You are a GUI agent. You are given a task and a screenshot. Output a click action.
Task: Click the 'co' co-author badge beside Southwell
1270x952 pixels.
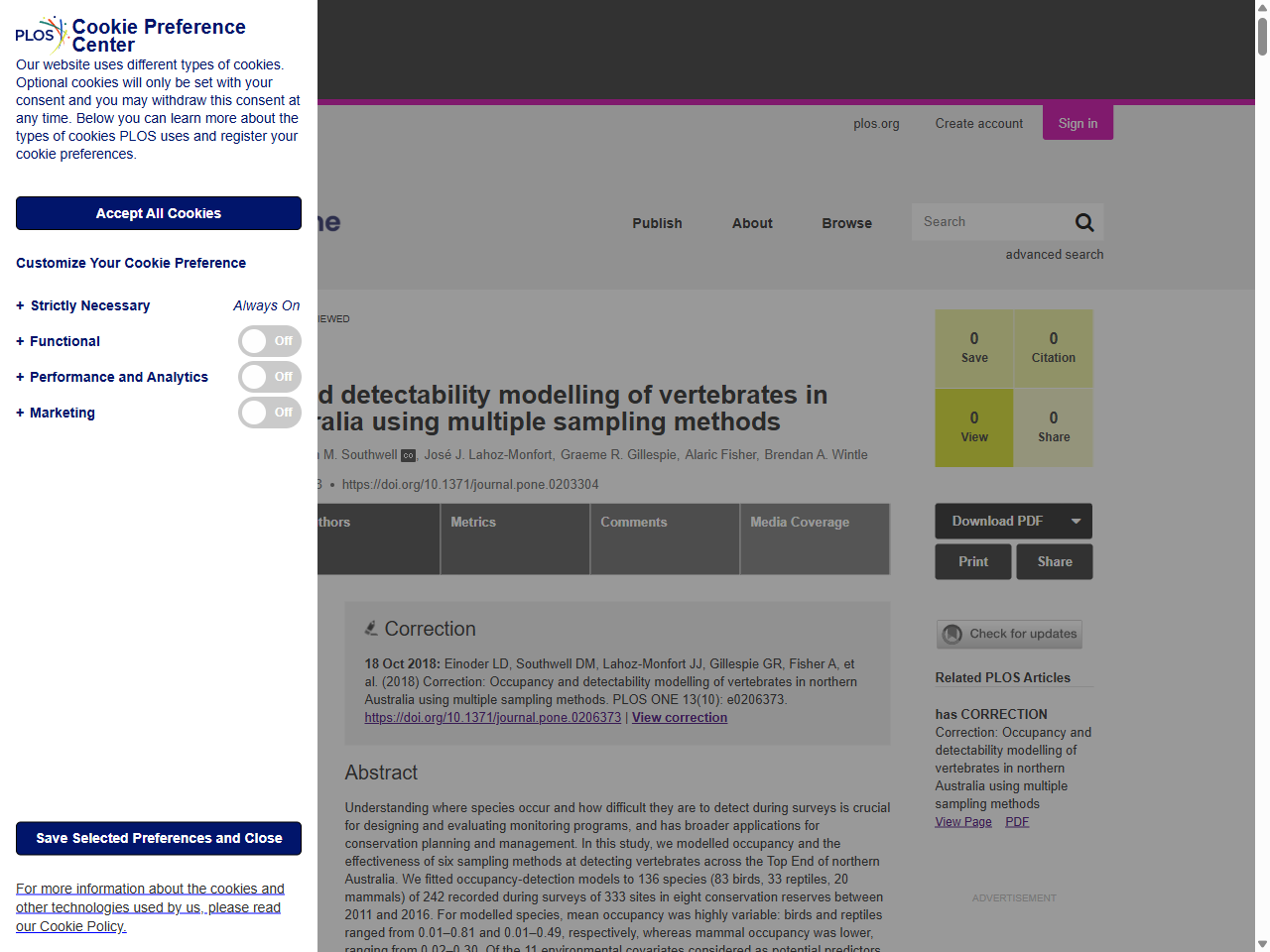pyautogui.click(x=408, y=455)
